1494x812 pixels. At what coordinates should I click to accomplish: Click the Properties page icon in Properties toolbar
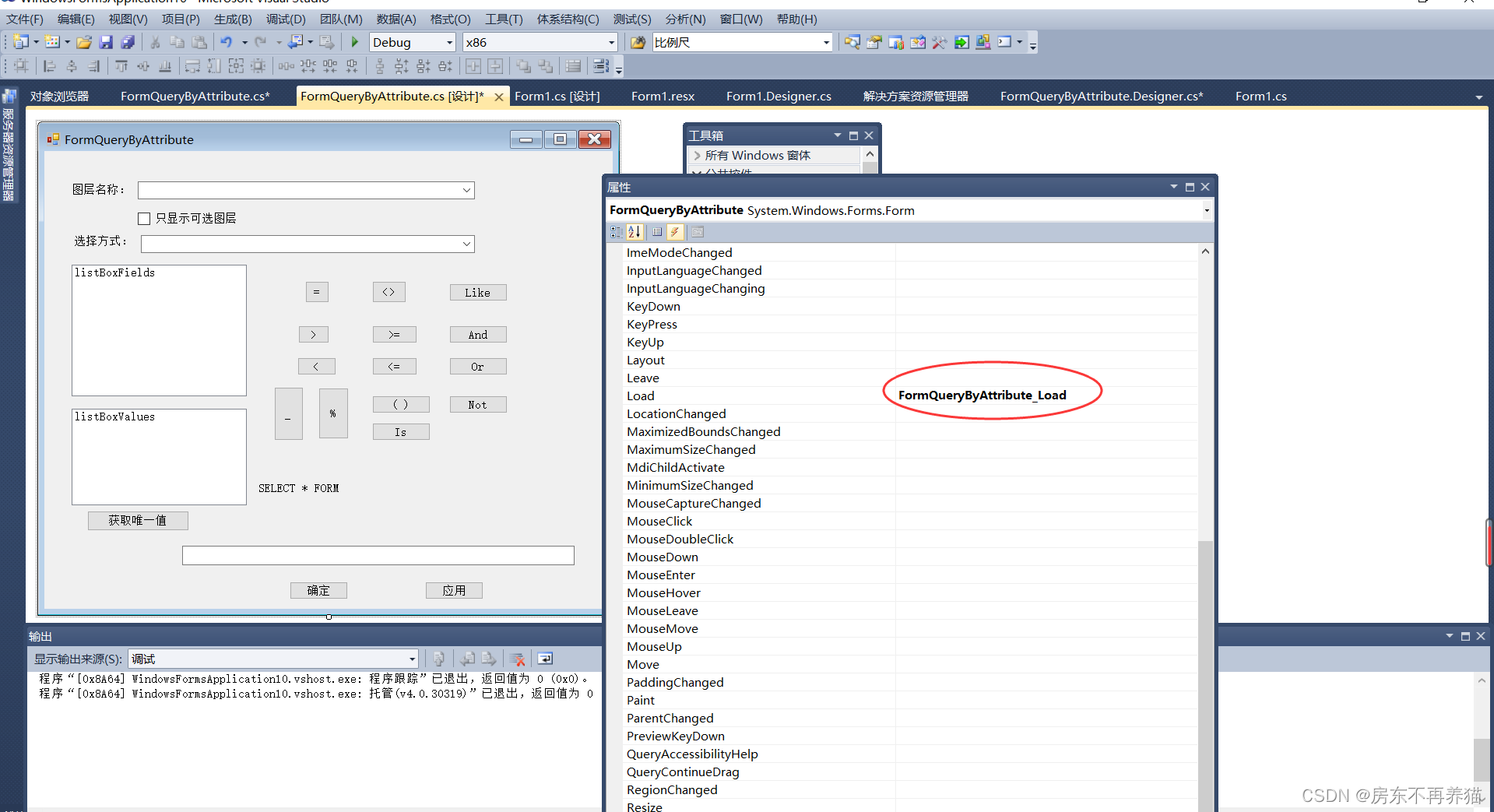point(698,232)
